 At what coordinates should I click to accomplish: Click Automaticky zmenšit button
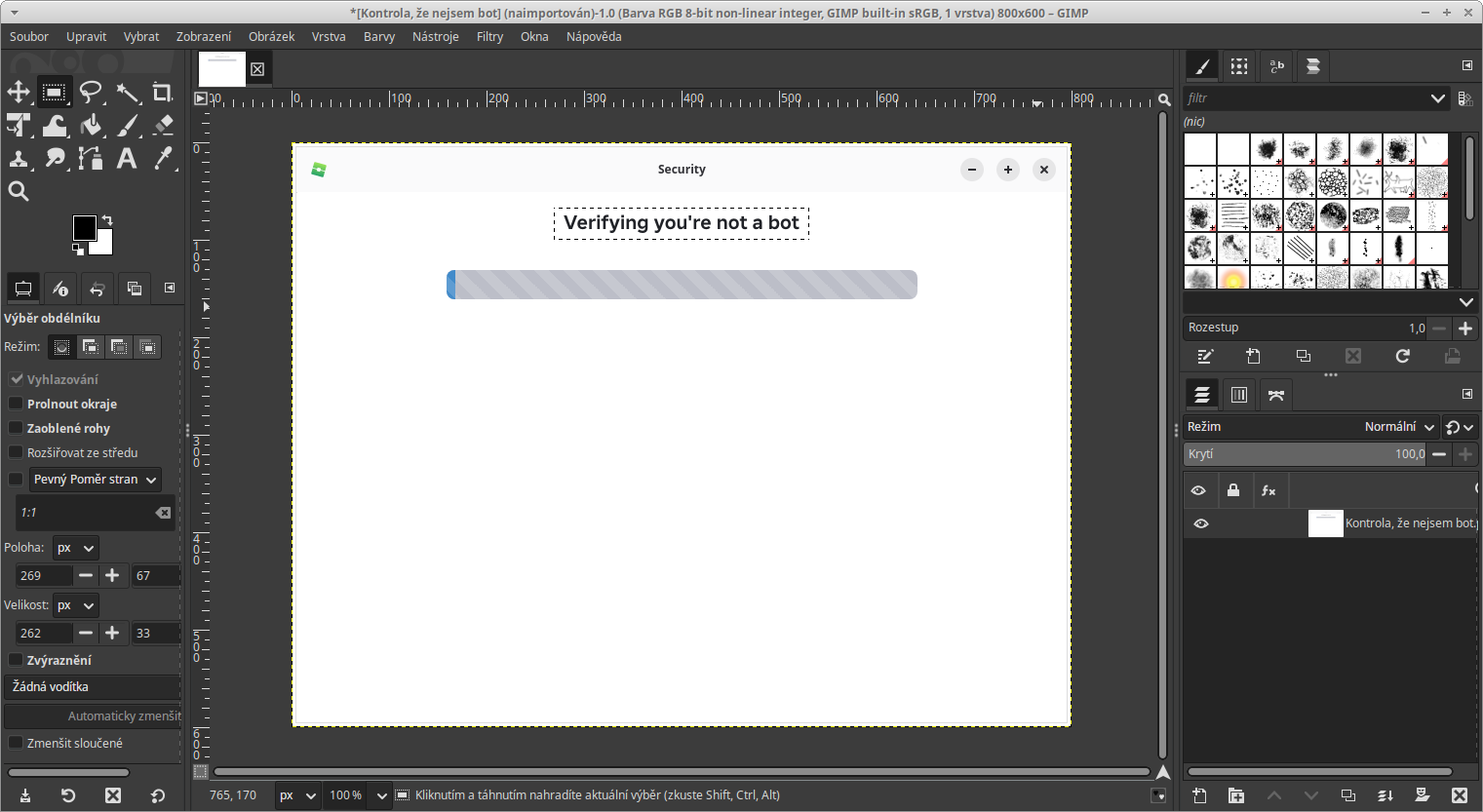[x=93, y=716]
